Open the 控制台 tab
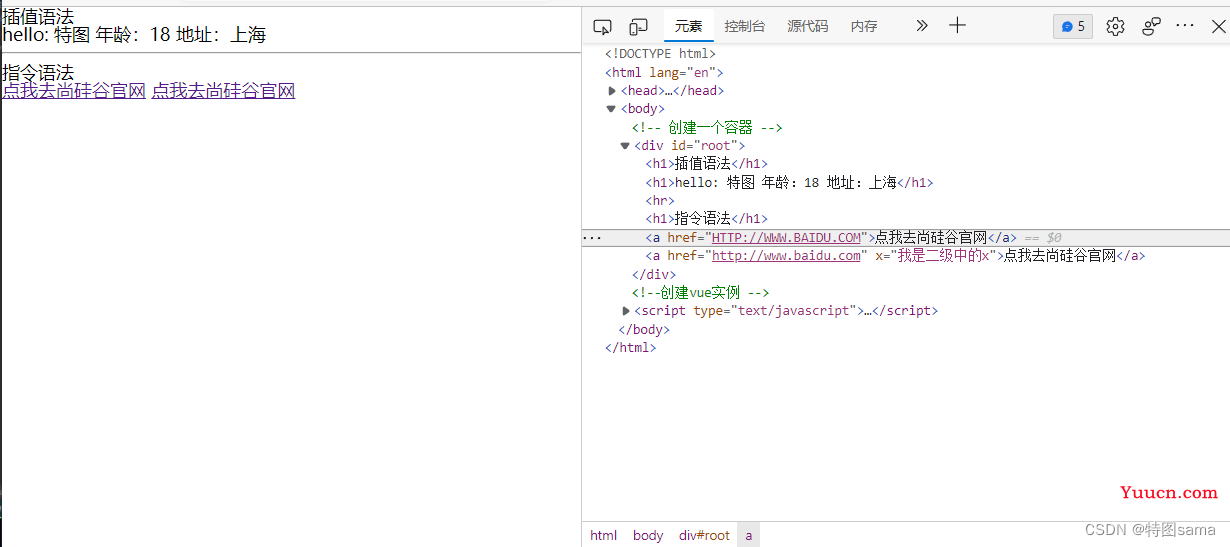This screenshot has height=547, width=1230. 745,26
